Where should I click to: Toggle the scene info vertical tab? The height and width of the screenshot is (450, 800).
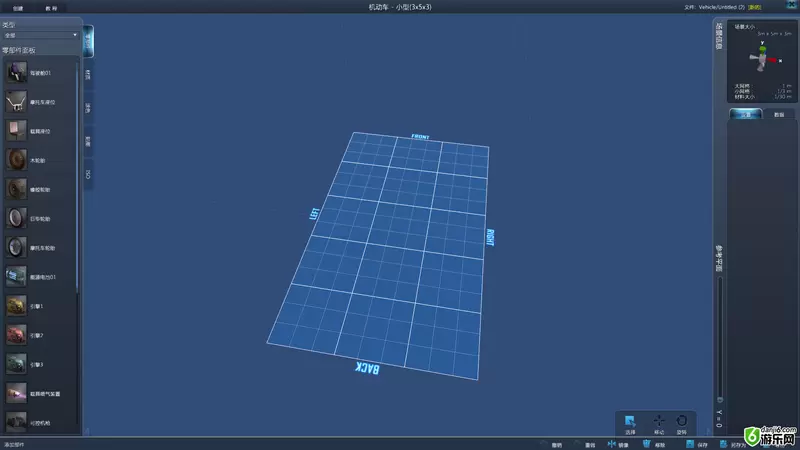click(719, 36)
